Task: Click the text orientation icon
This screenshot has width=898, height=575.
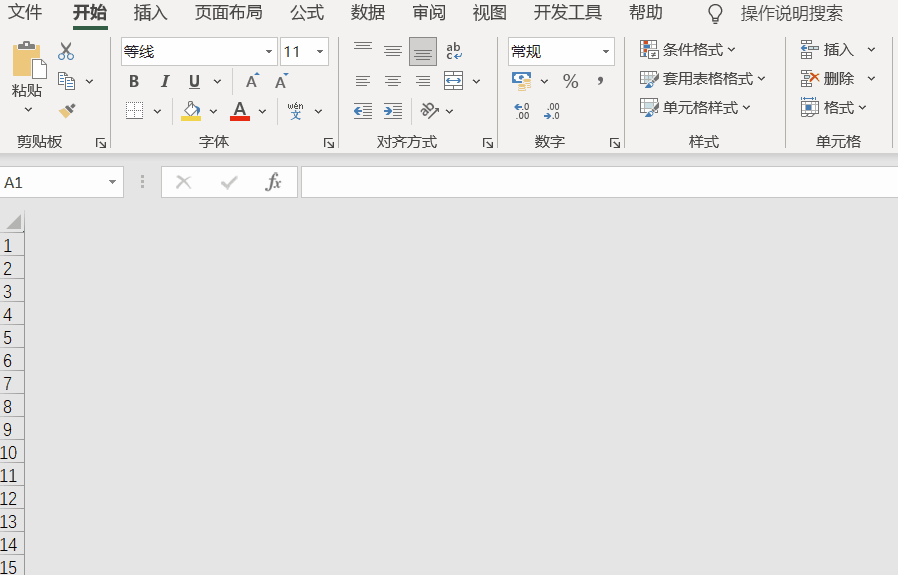Action: tap(430, 111)
